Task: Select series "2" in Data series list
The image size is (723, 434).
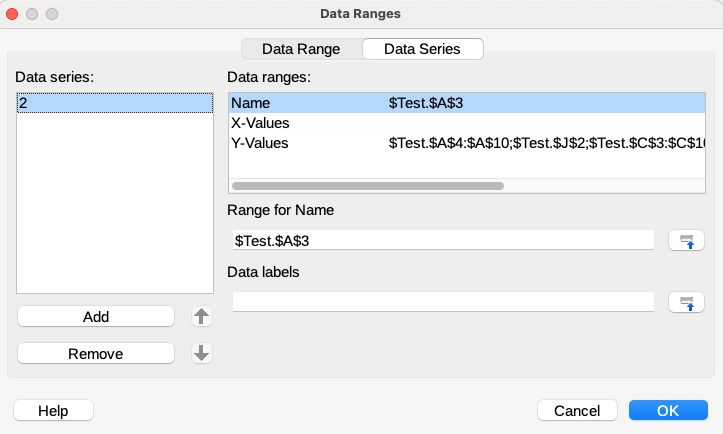Action: [115, 103]
